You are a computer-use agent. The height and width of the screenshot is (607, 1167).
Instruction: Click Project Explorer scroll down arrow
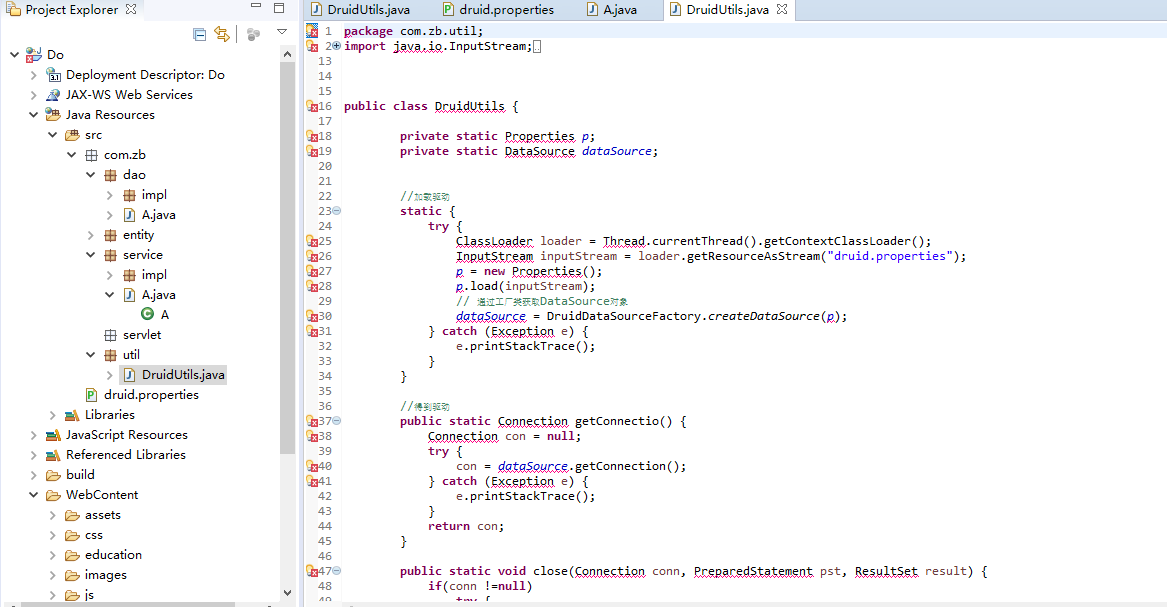[288, 593]
